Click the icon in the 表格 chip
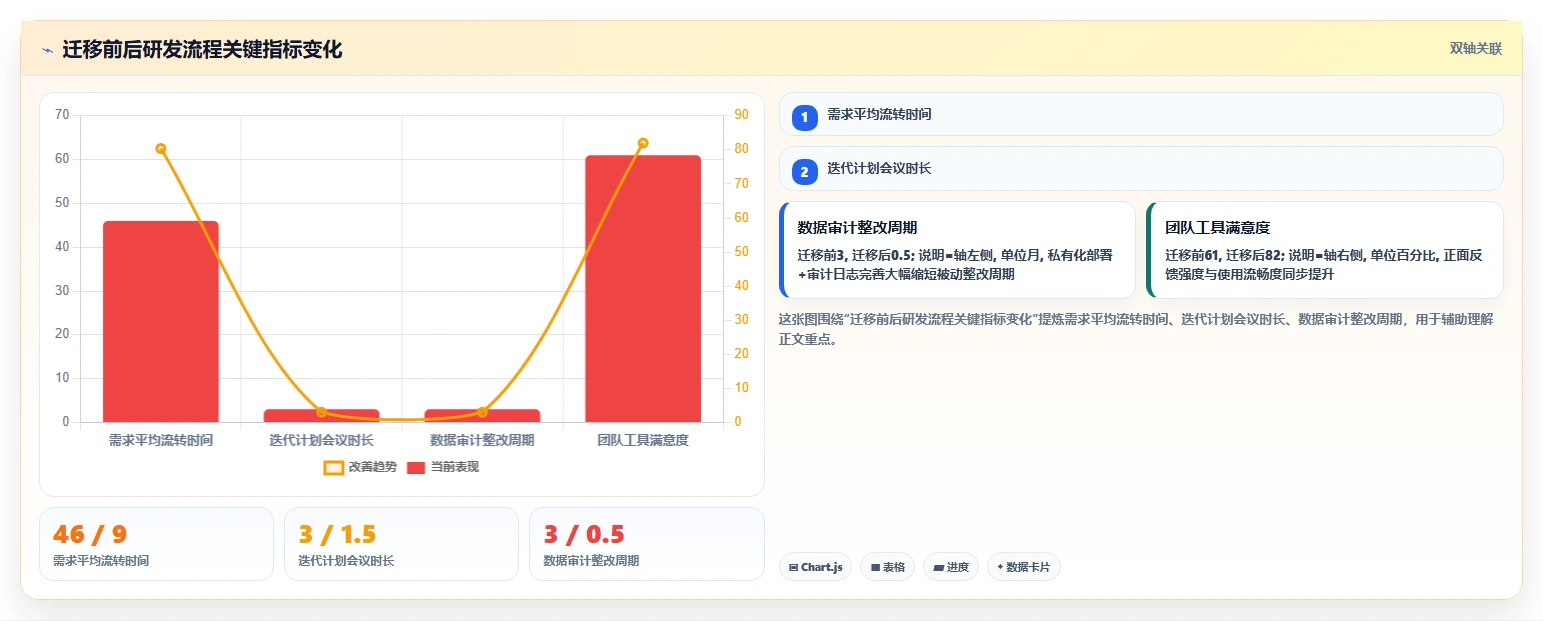Image resolution: width=1543 pixels, height=621 pixels. [x=875, y=567]
